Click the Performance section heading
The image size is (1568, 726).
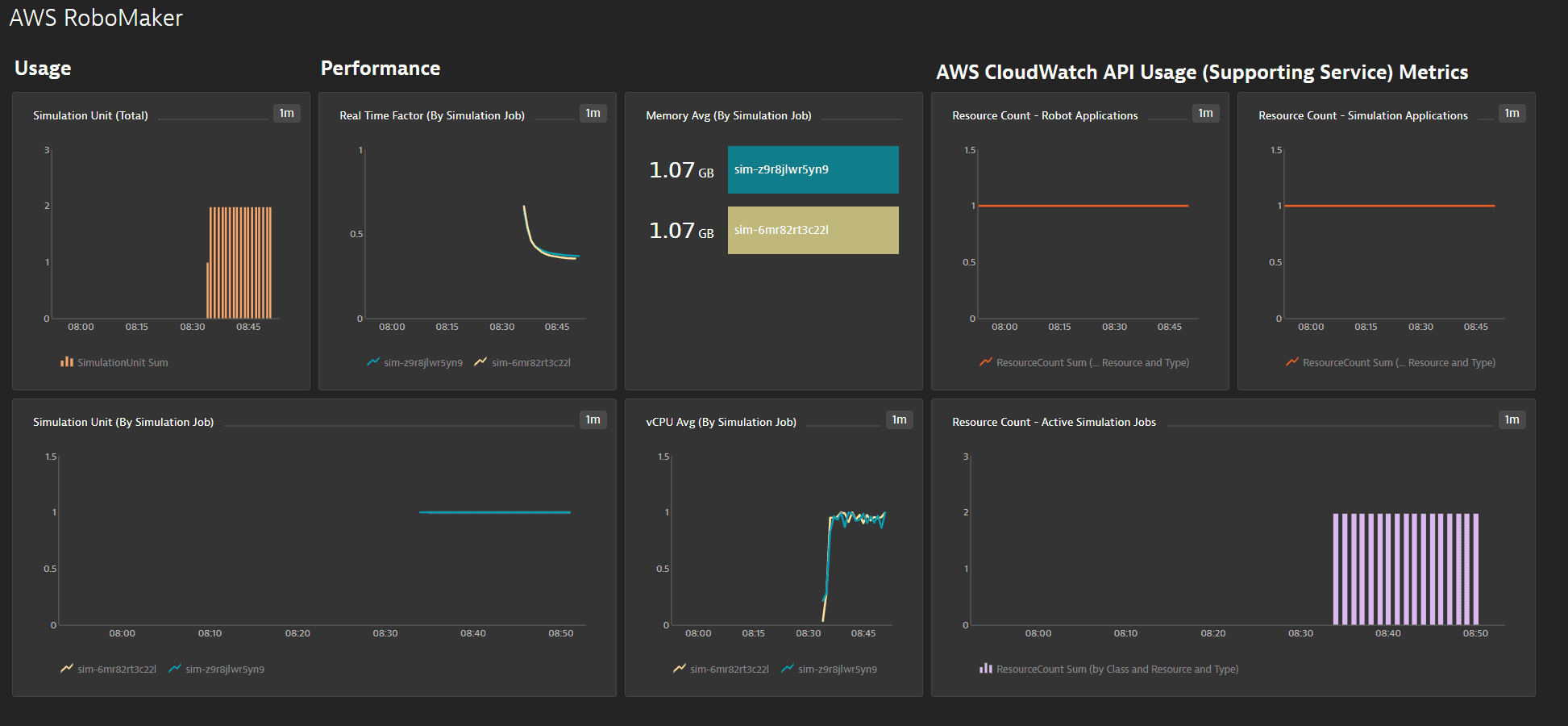coord(381,69)
